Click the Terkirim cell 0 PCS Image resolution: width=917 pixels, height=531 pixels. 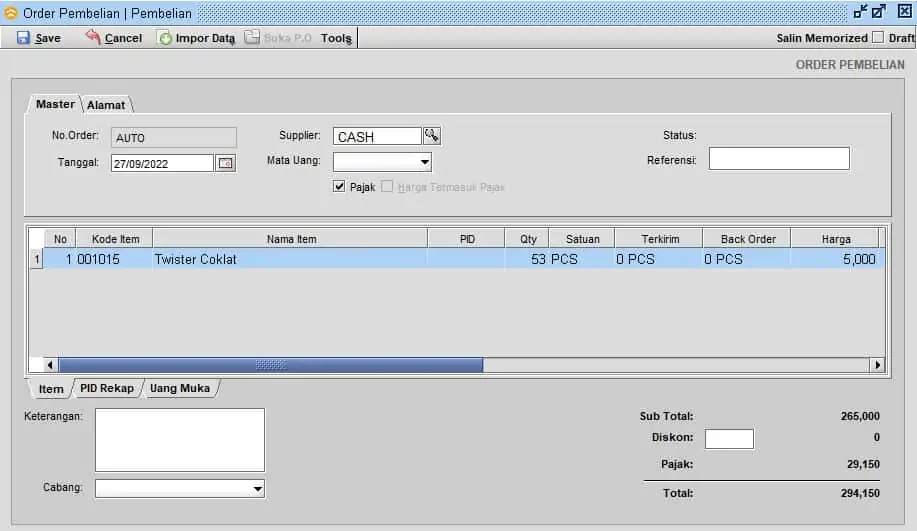pos(659,259)
